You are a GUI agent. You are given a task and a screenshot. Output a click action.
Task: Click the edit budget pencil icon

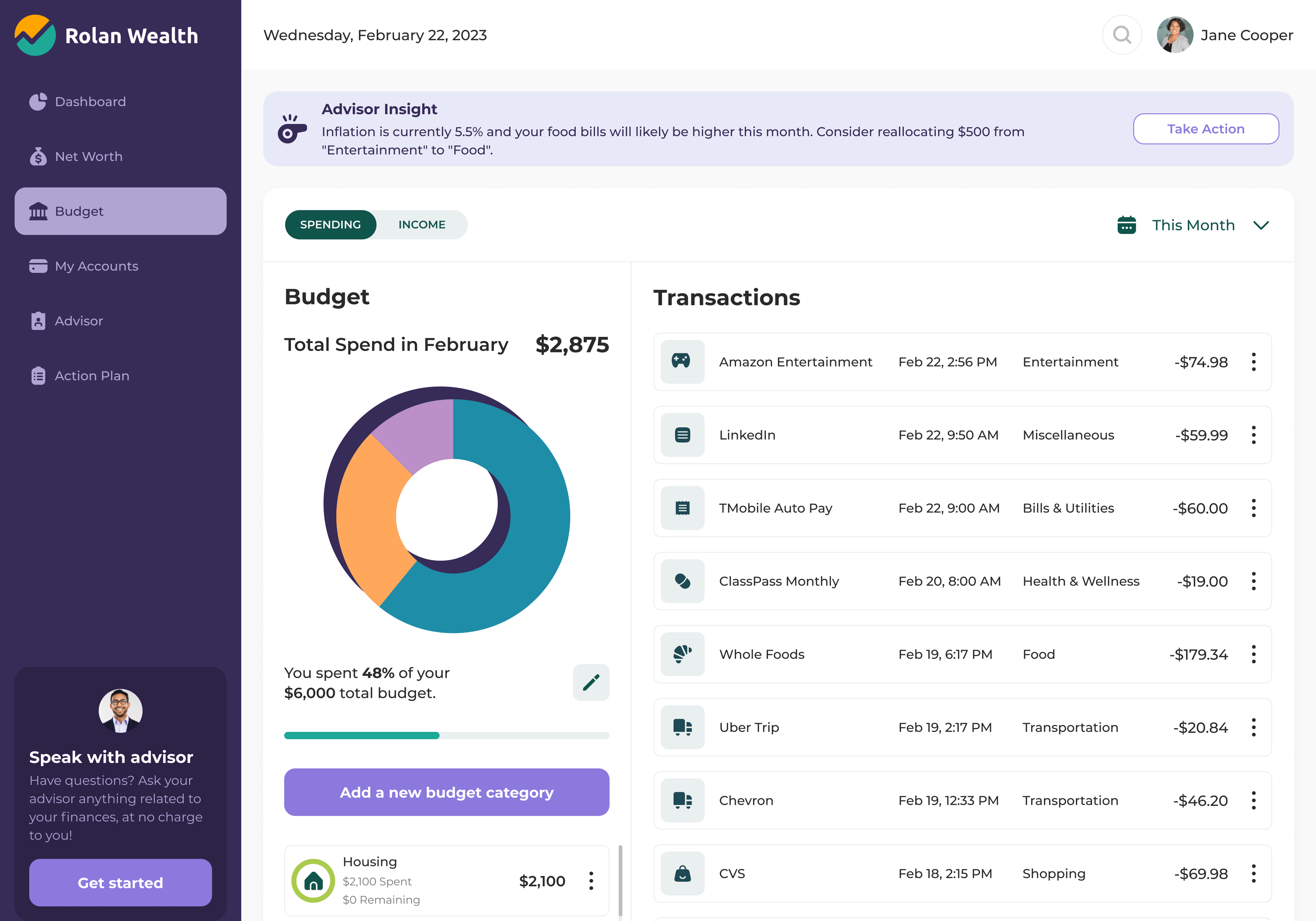pos(591,682)
